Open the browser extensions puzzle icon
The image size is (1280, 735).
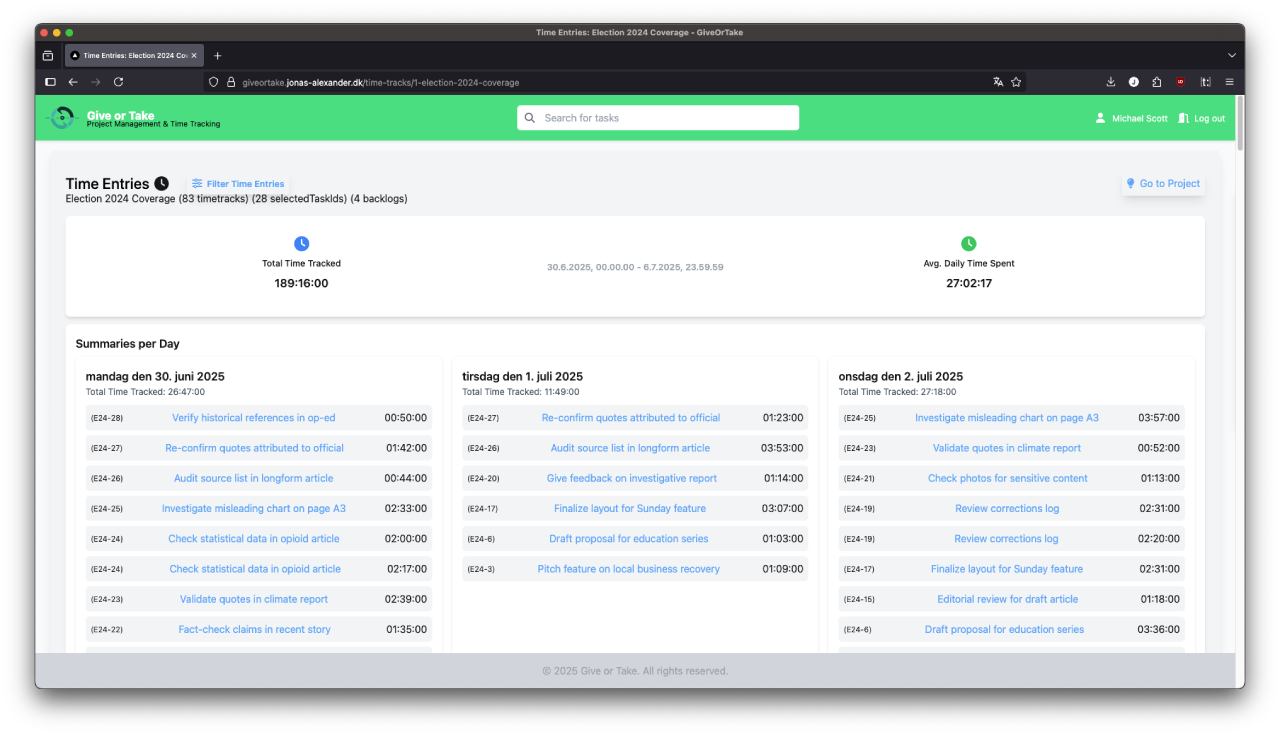pos(1157,82)
